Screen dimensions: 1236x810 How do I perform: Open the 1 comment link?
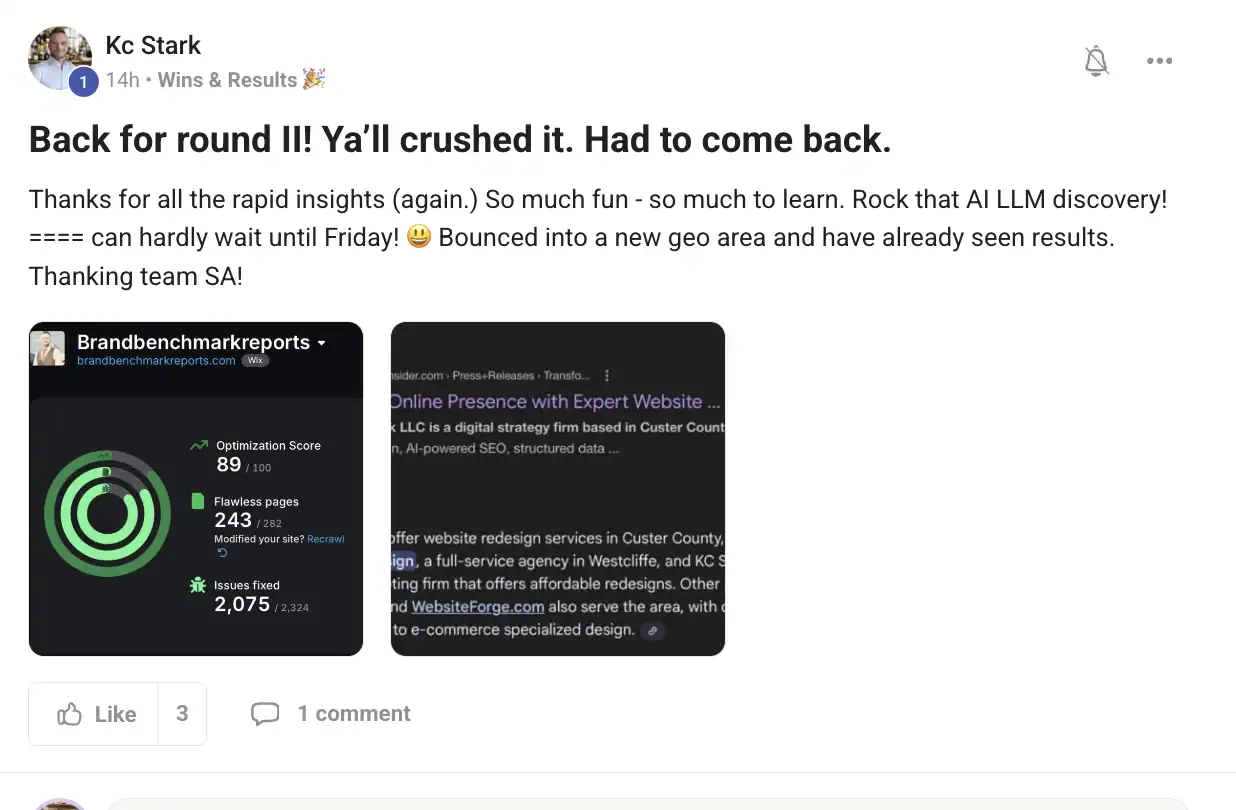tap(354, 714)
